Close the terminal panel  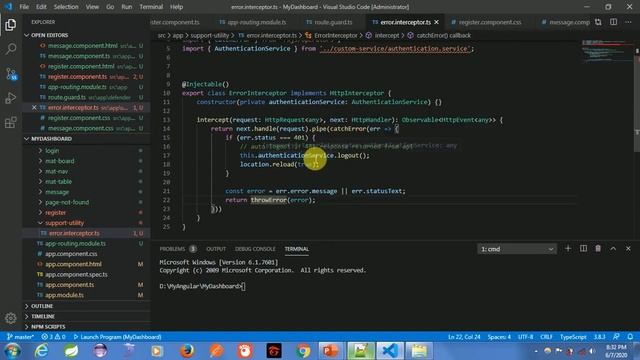pyautogui.click(x=628, y=249)
